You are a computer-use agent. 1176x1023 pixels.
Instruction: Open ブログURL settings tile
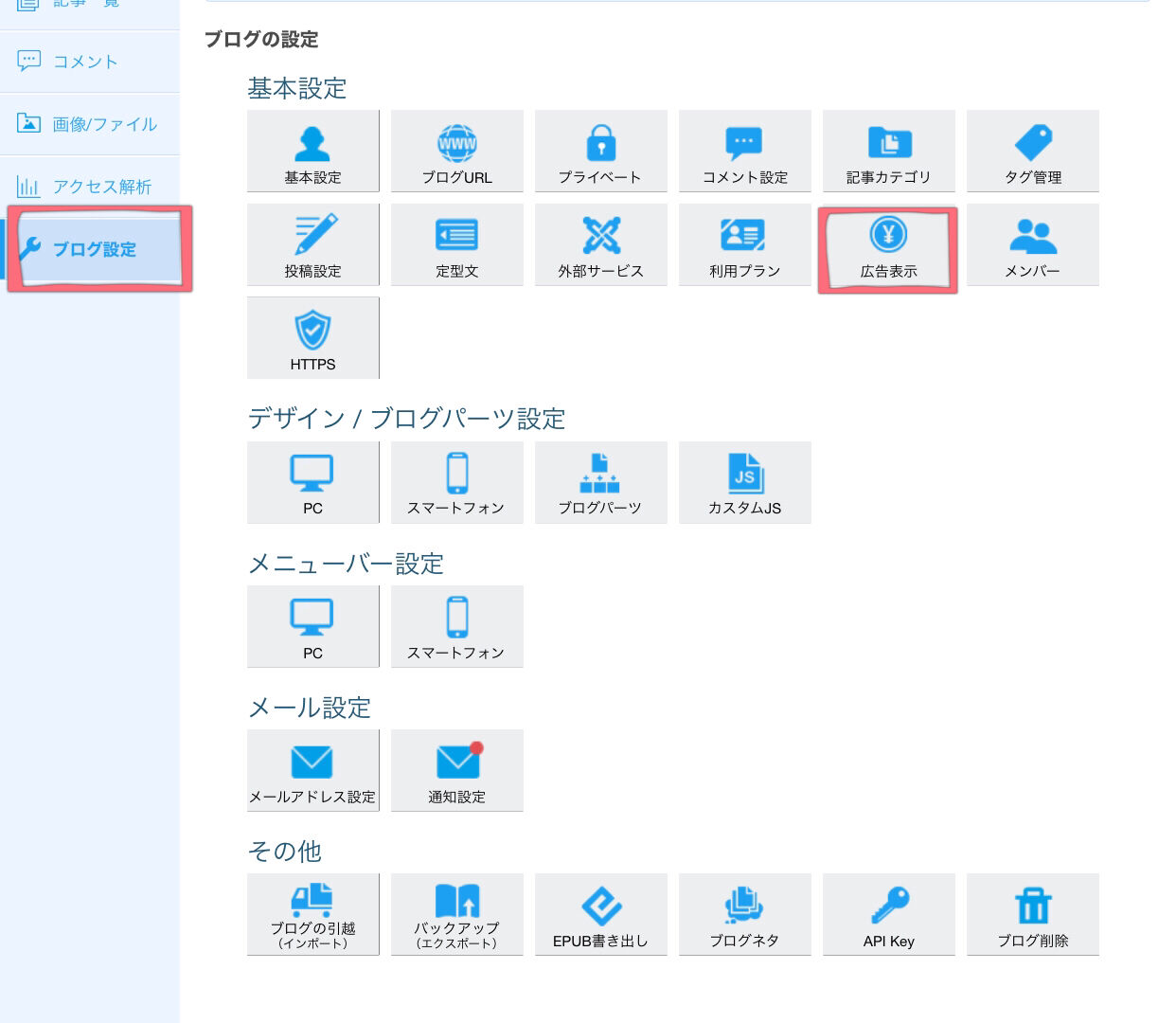click(457, 151)
